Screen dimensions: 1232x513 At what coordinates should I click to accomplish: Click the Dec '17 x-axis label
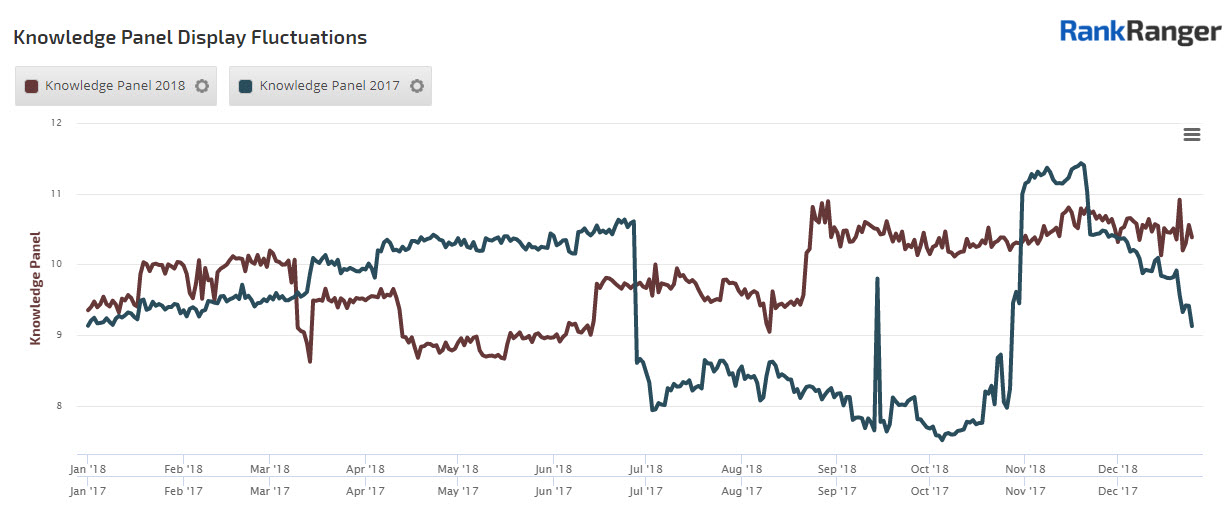pos(1118,491)
